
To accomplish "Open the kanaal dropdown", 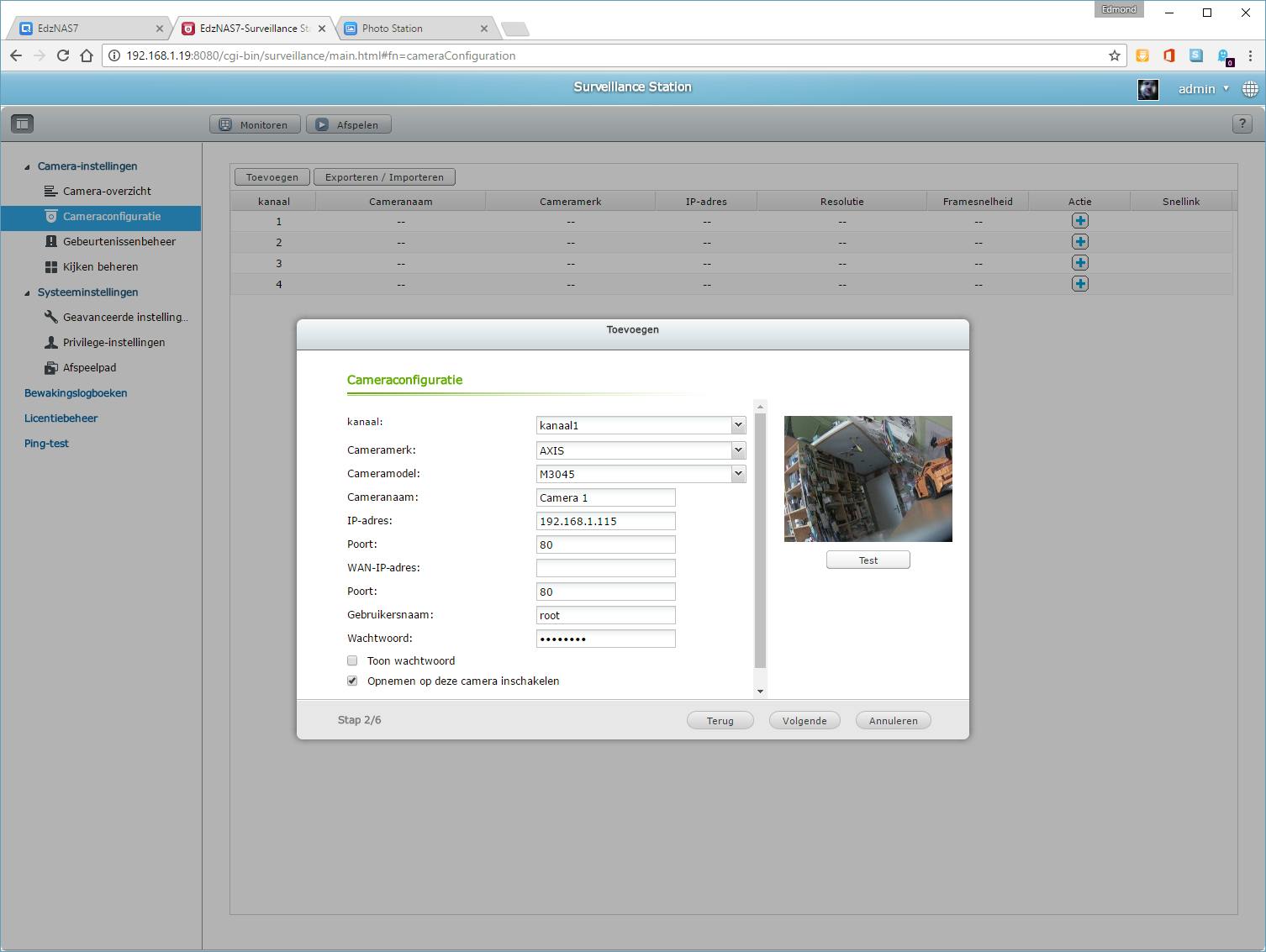I will (641, 426).
